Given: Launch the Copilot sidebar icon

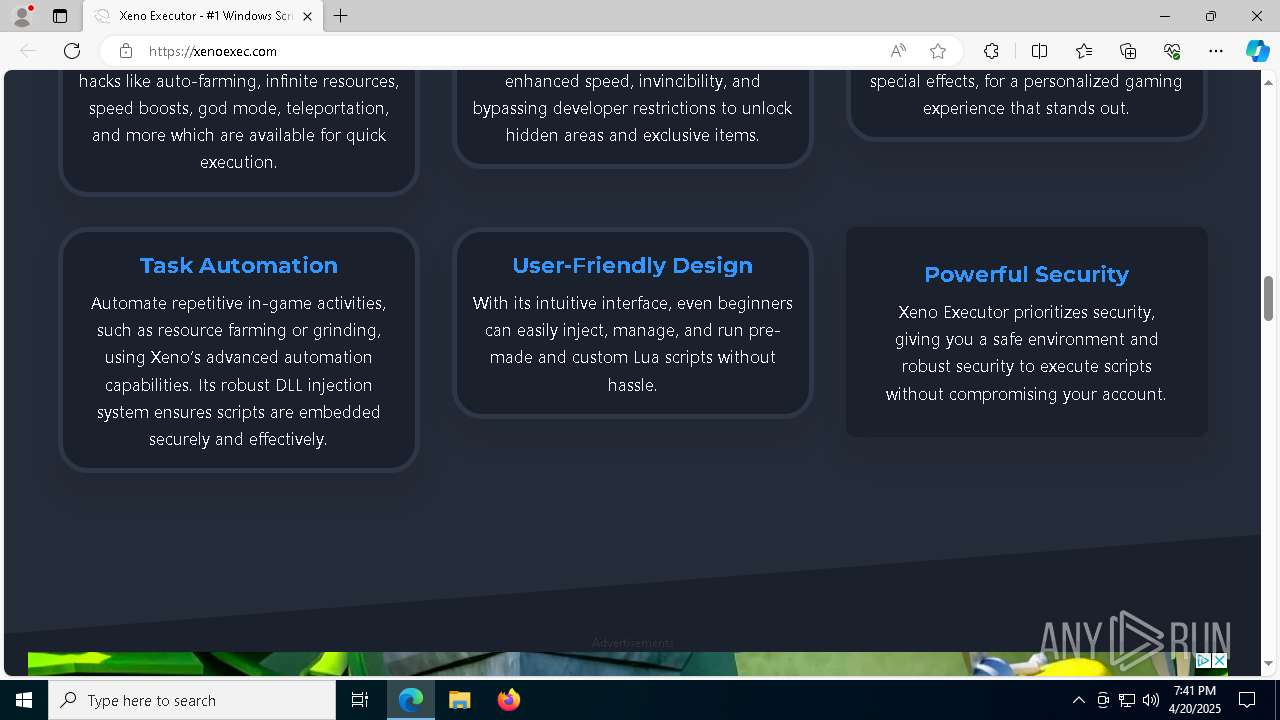Looking at the screenshot, I should pyautogui.click(x=1257, y=51).
